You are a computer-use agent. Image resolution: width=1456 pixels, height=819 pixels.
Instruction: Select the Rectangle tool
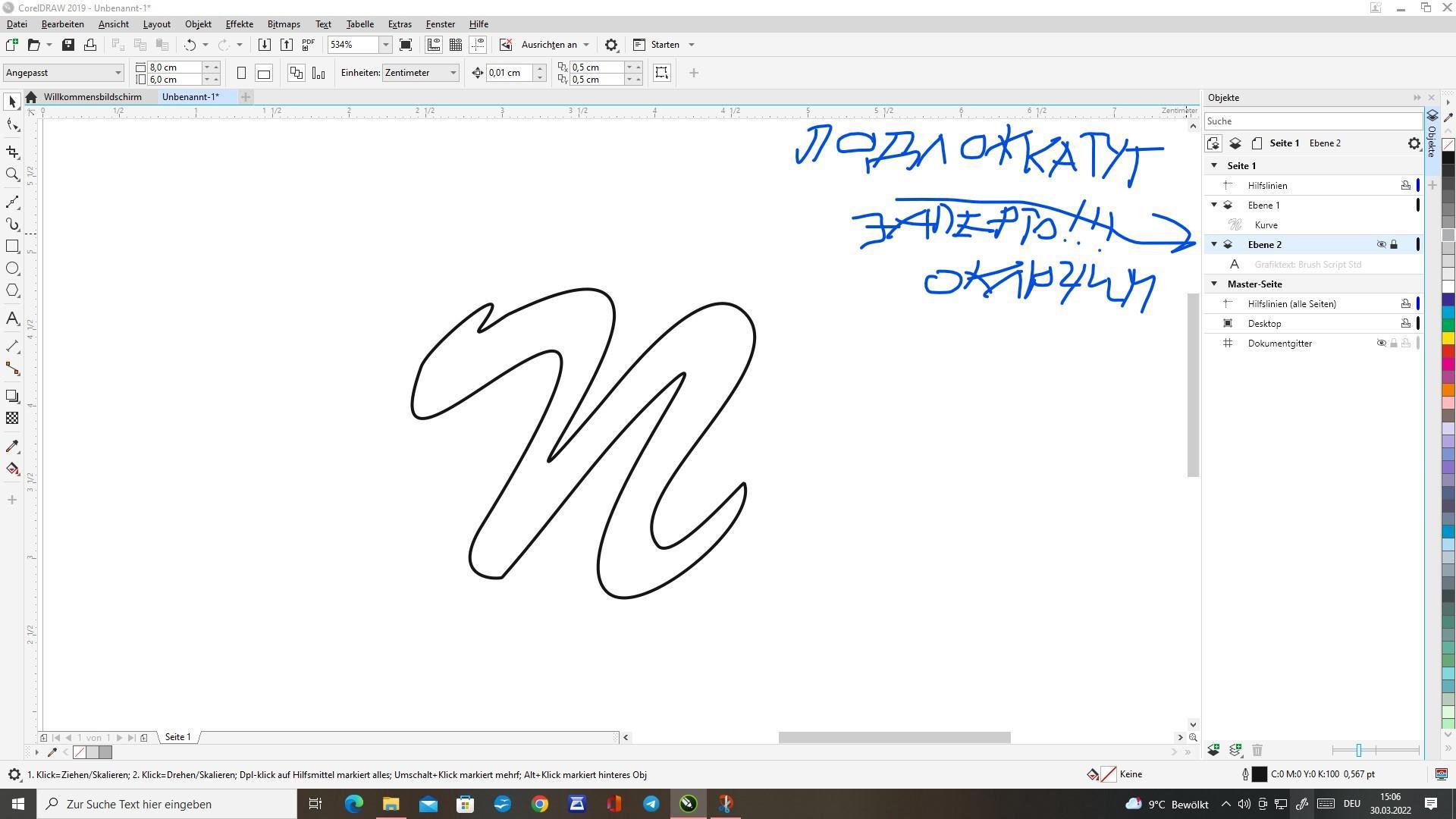[x=12, y=246]
